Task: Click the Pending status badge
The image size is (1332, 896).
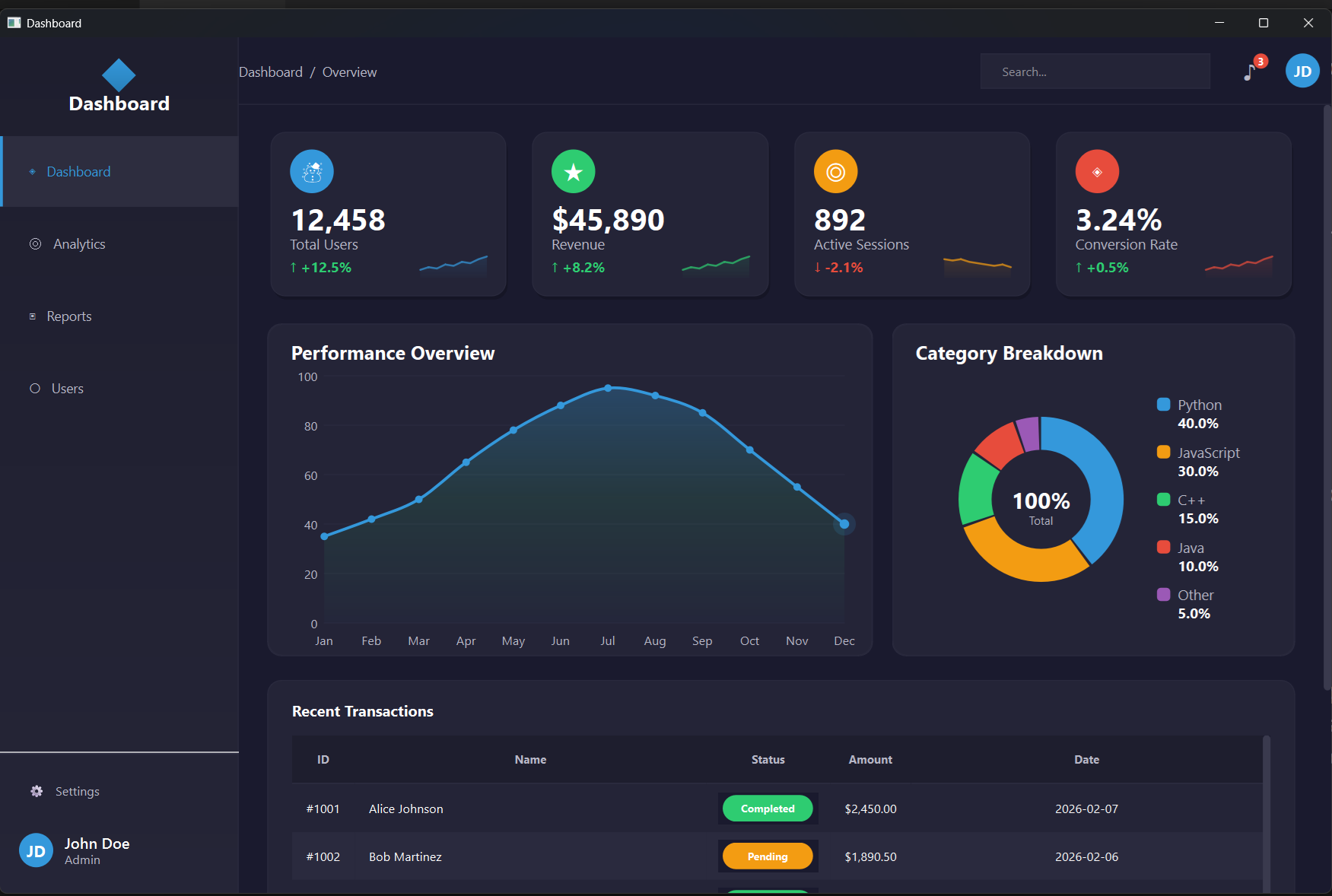Action: [x=768, y=856]
